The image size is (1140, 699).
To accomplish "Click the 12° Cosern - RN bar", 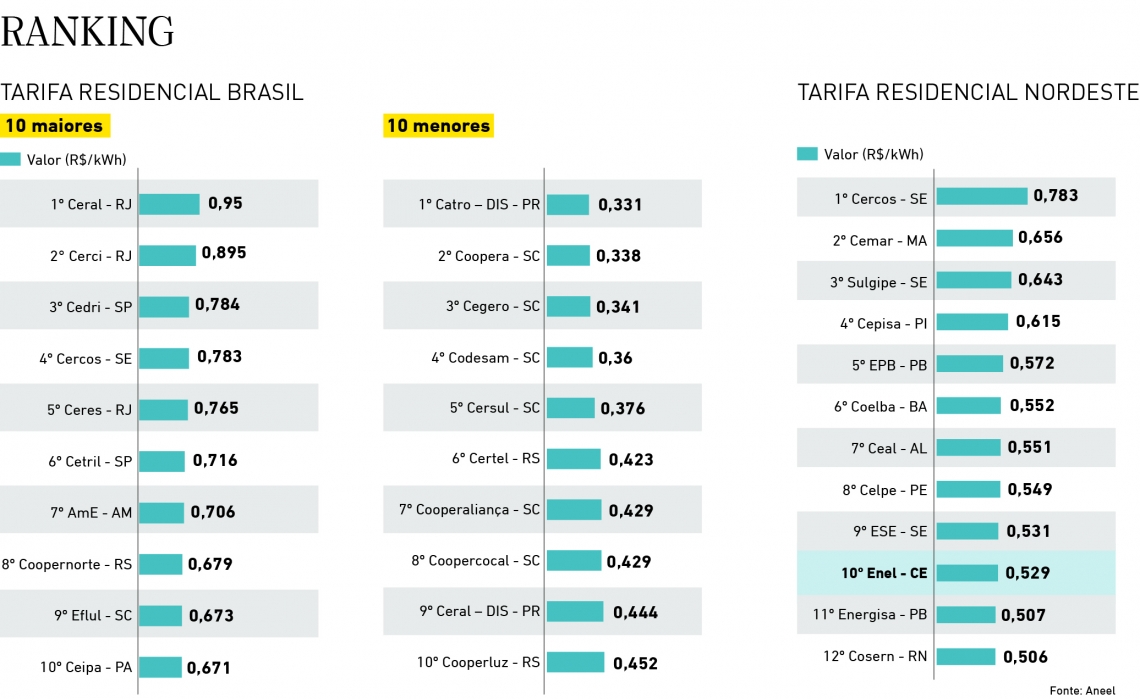I will [966, 657].
